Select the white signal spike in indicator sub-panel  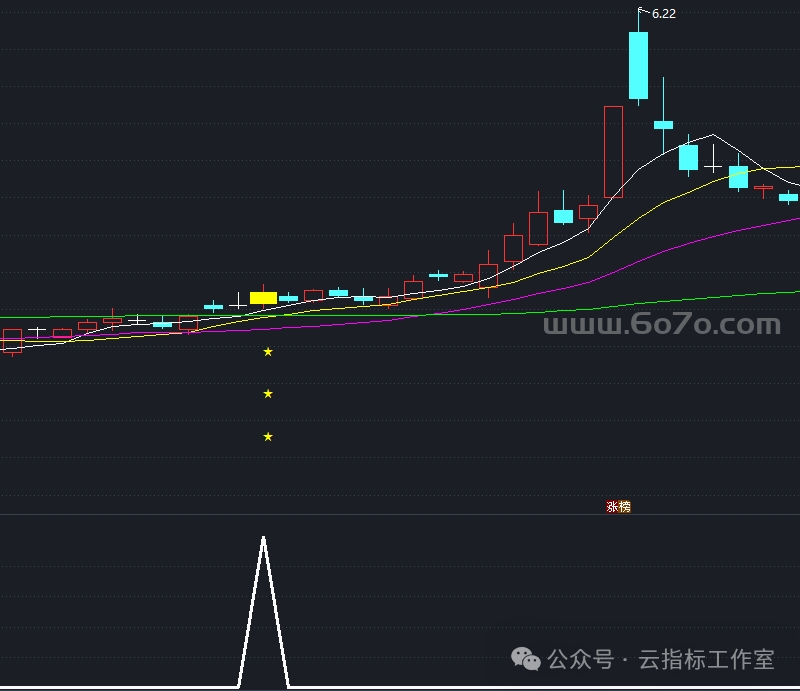tap(263, 611)
